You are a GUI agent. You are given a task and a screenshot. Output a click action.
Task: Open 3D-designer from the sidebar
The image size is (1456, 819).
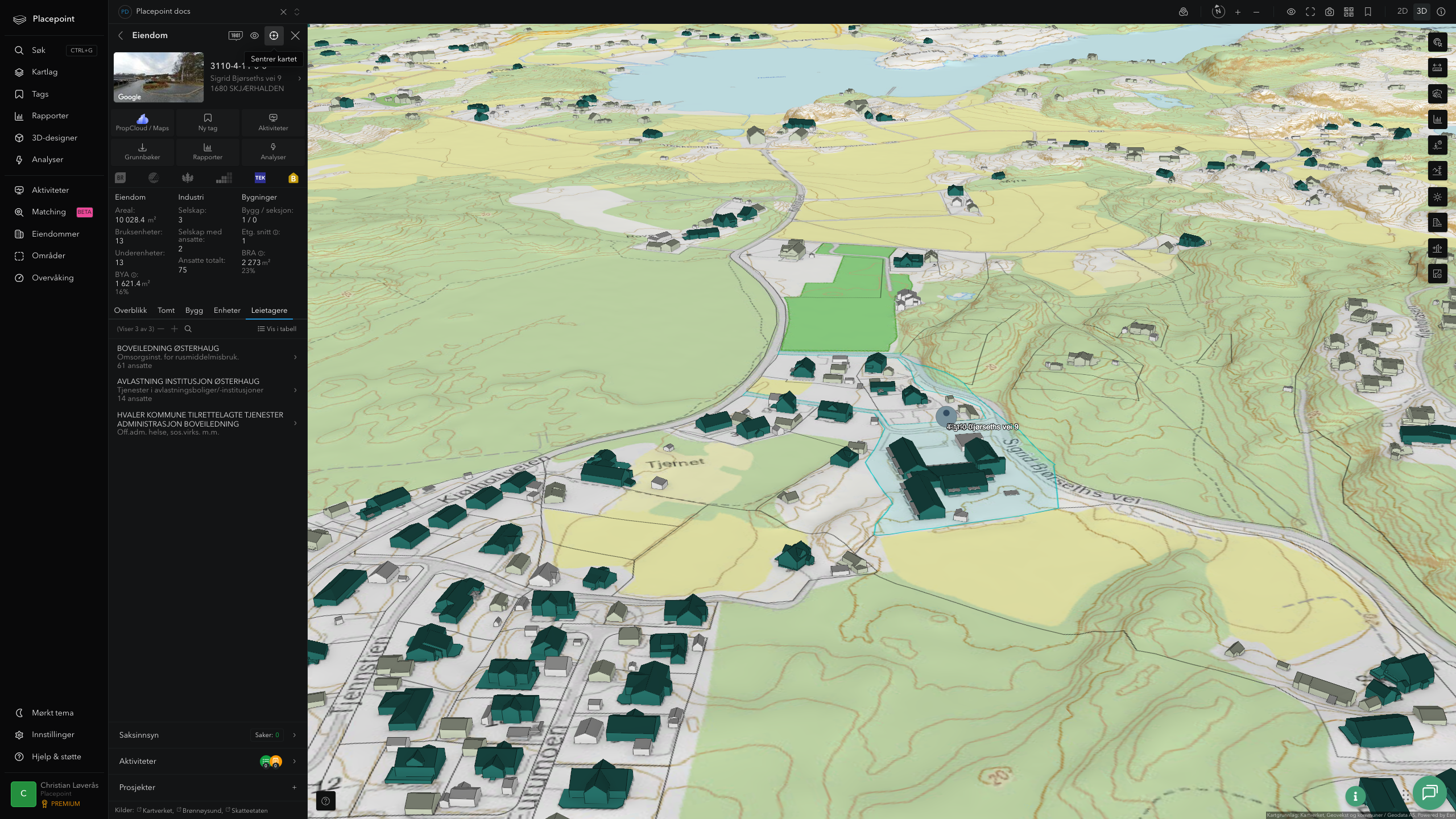pos(54,138)
